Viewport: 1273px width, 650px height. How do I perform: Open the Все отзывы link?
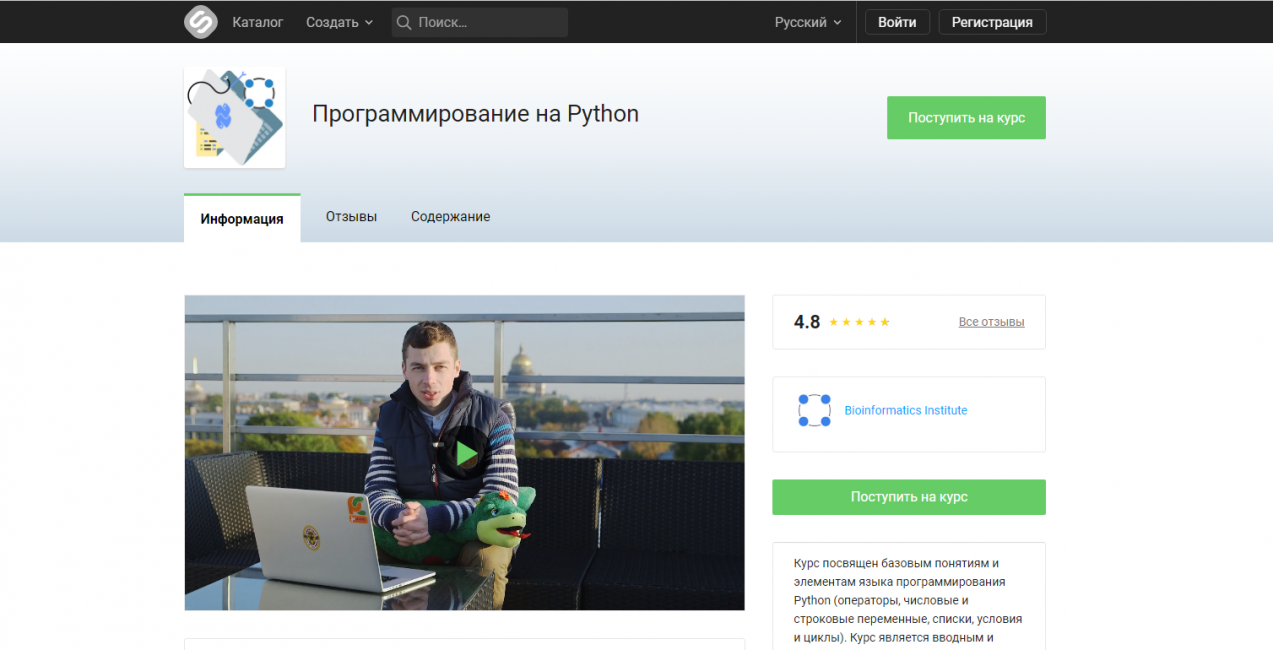[x=991, y=322]
